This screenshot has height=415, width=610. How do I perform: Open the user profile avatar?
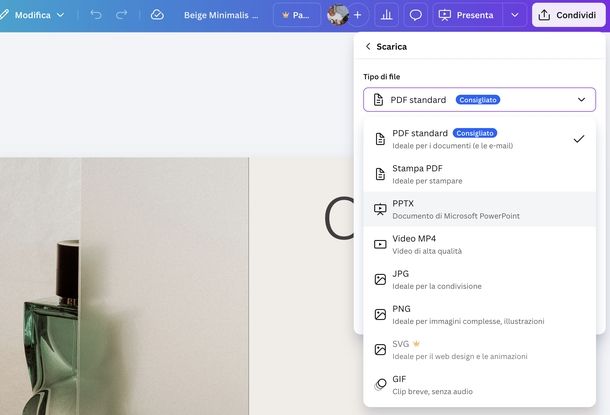pos(337,15)
